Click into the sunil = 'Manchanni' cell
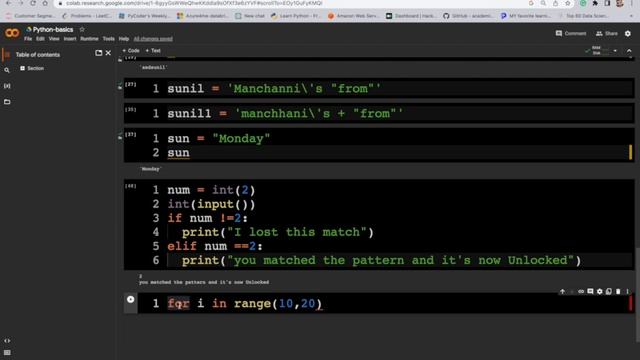 (379, 89)
